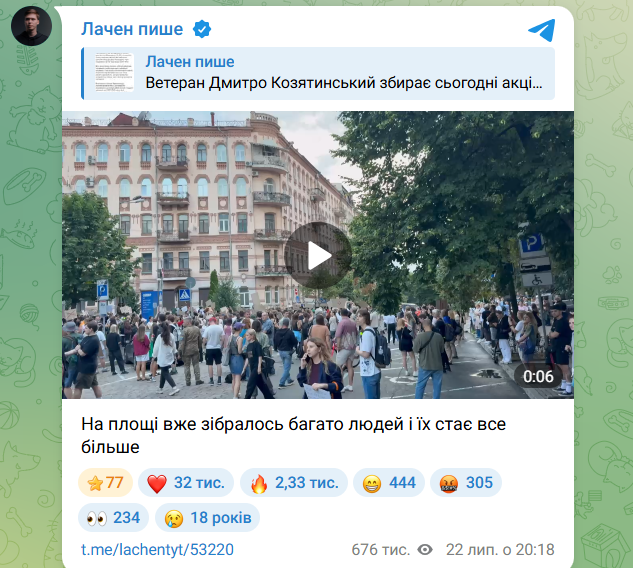
Task: Open the Лачен пише channel title
Action: pos(132,29)
